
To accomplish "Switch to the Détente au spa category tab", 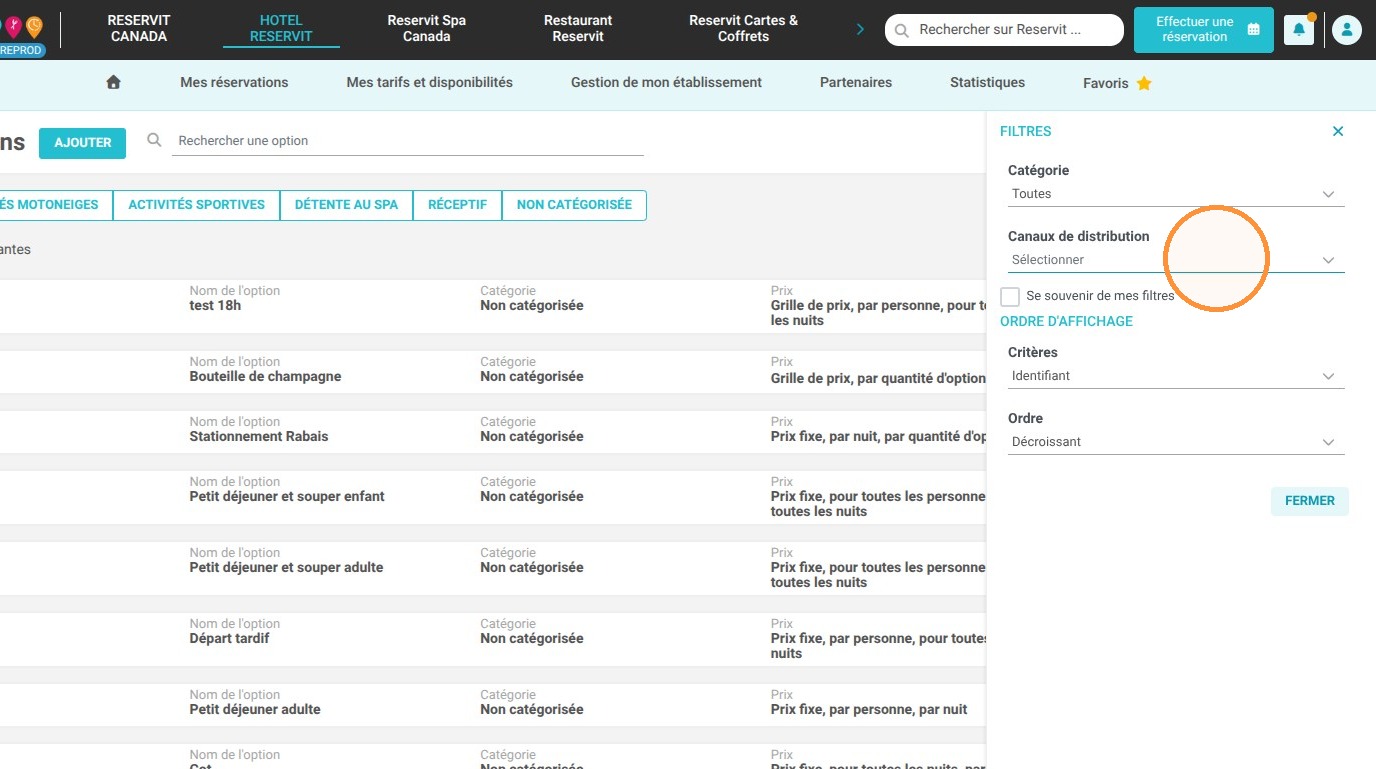I will tap(346, 205).
